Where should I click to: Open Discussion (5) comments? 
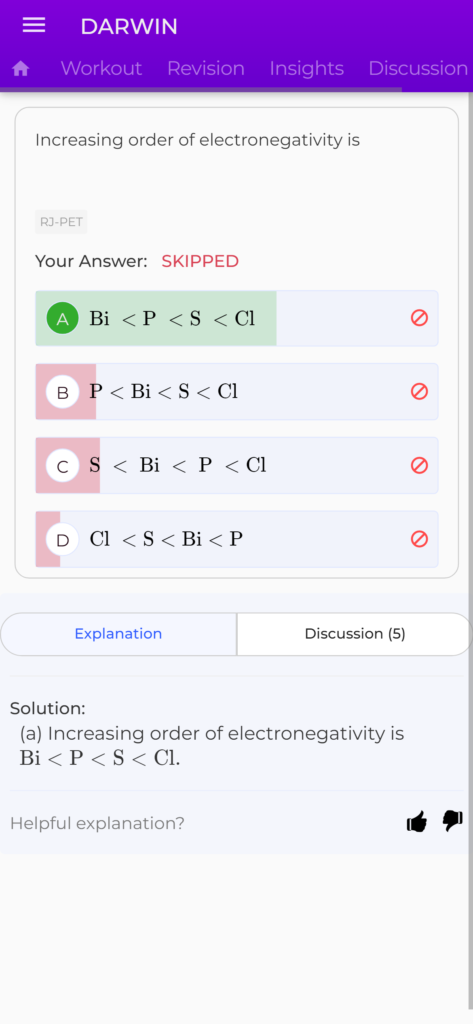(355, 633)
